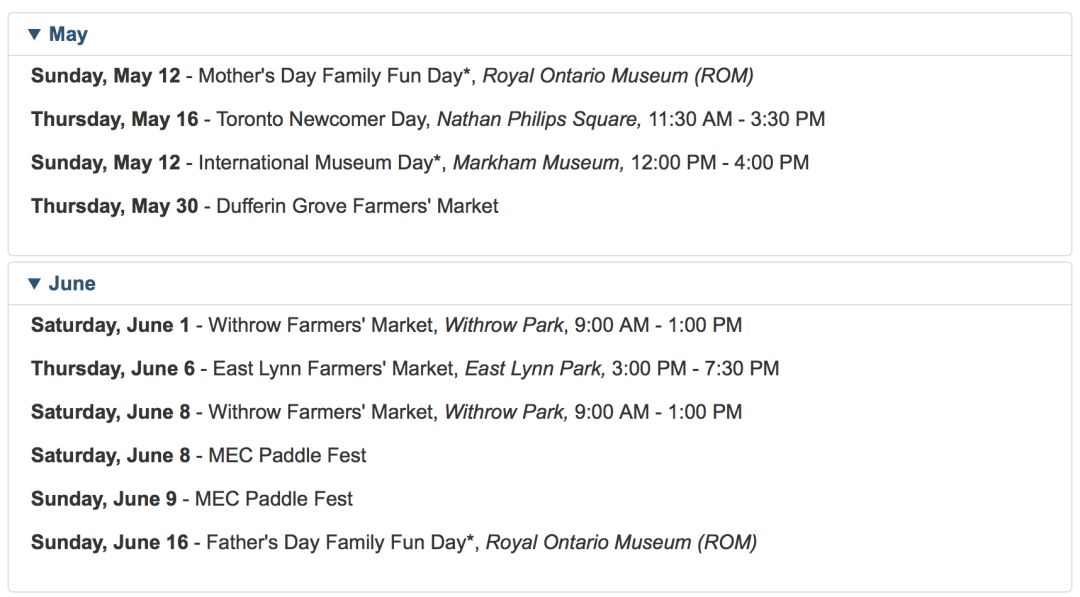The width and height of the screenshot is (1080, 597).
Task: Click Markham Museum location text
Action: pyautogui.click(x=539, y=163)
